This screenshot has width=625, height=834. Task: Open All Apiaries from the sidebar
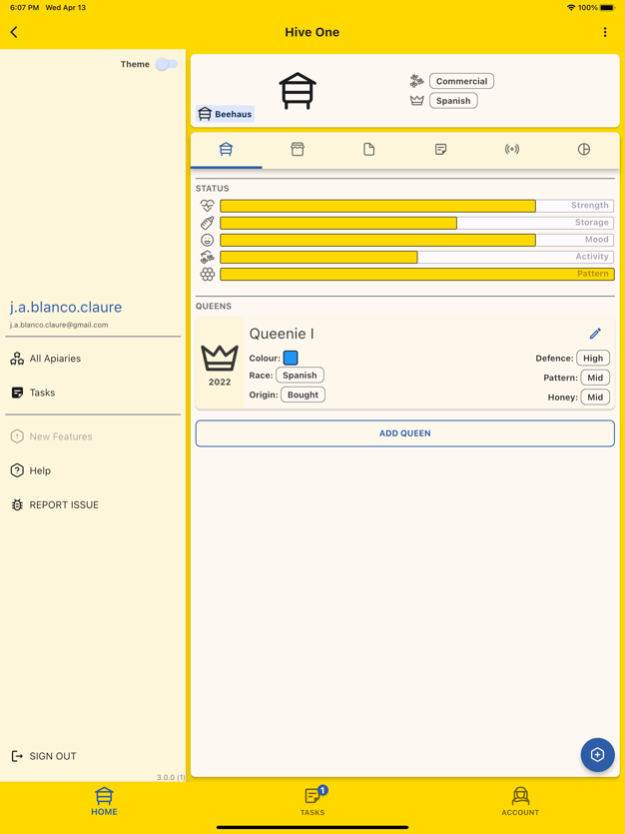point(93,358)
